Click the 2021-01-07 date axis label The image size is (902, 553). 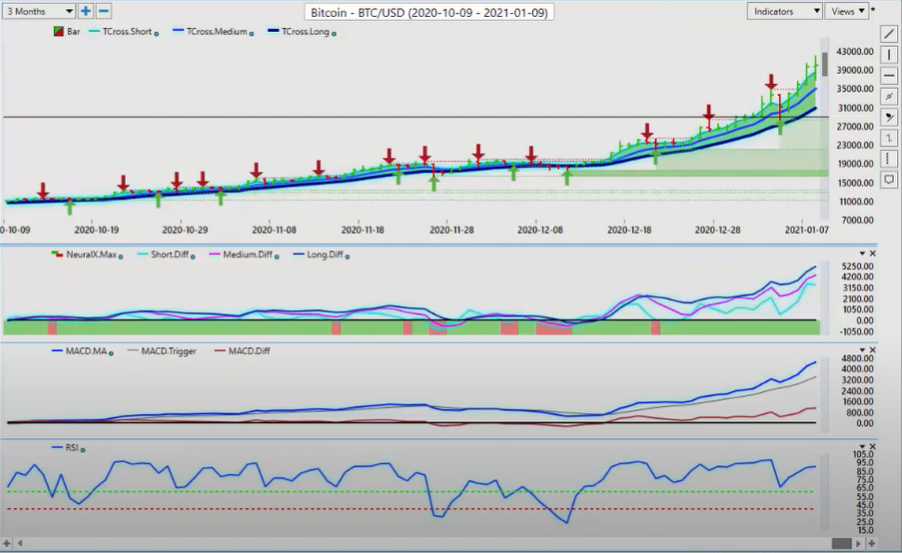click(807, 230)
